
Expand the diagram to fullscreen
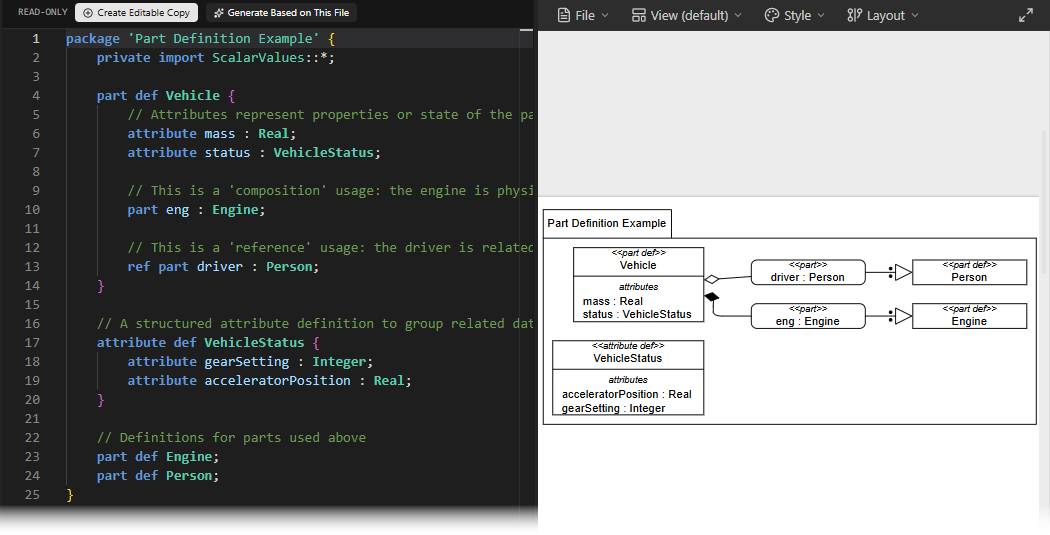pyautogui.click(x=1026, y=15)
